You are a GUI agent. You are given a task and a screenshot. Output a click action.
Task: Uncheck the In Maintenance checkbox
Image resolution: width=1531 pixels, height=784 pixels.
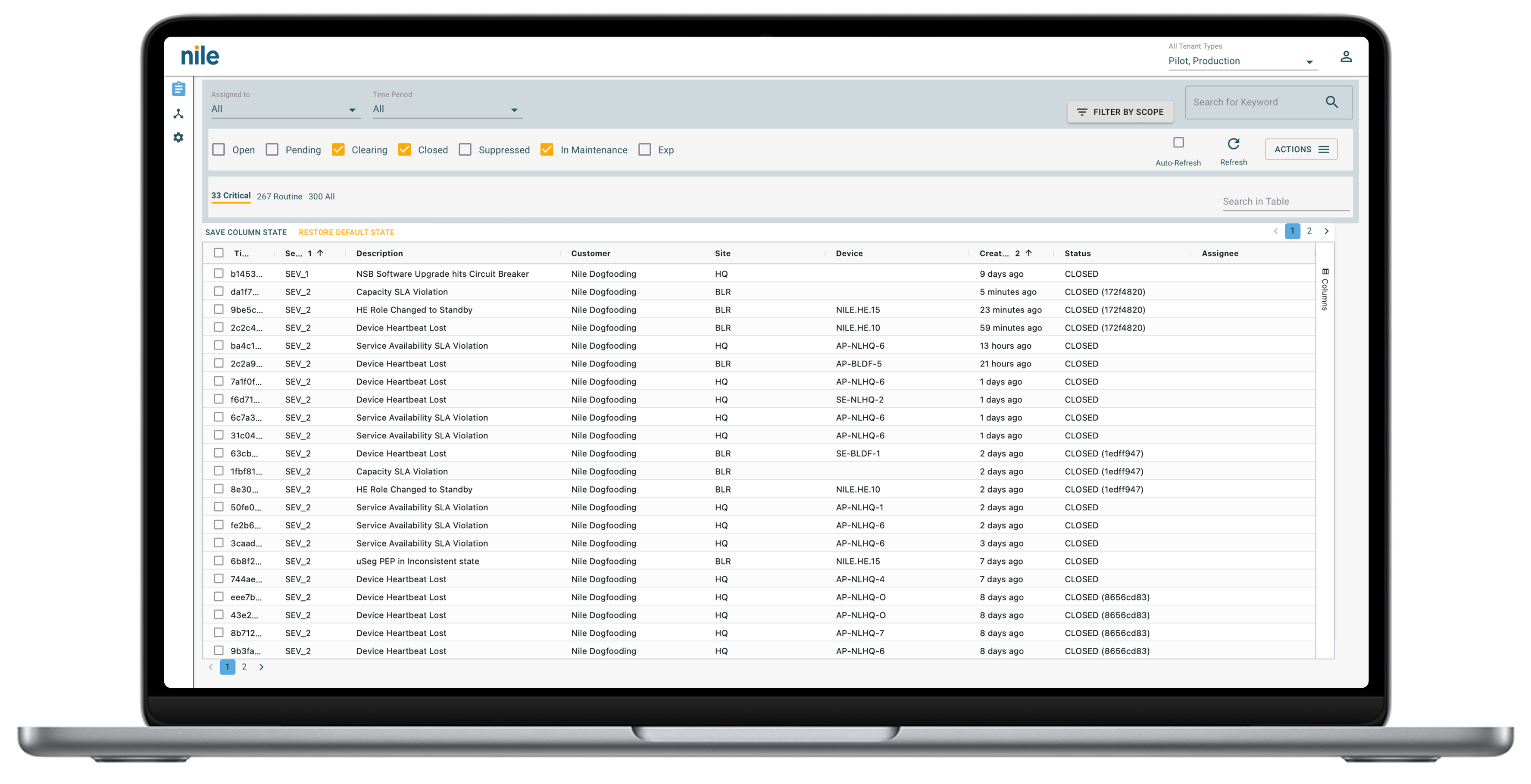click(x=547, y=149)
